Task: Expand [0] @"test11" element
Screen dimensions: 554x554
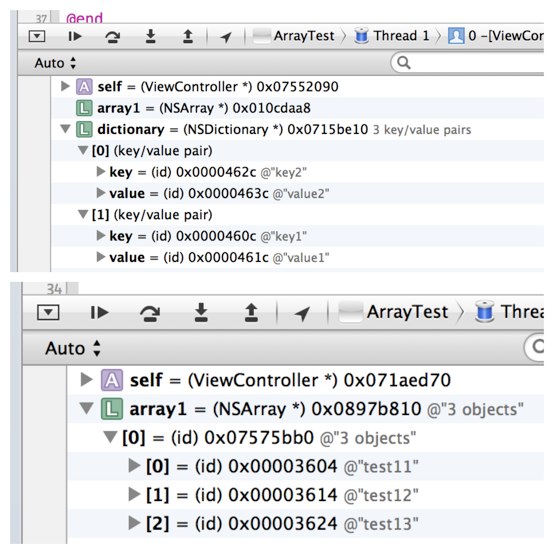Action: click(x=134, y=466)
